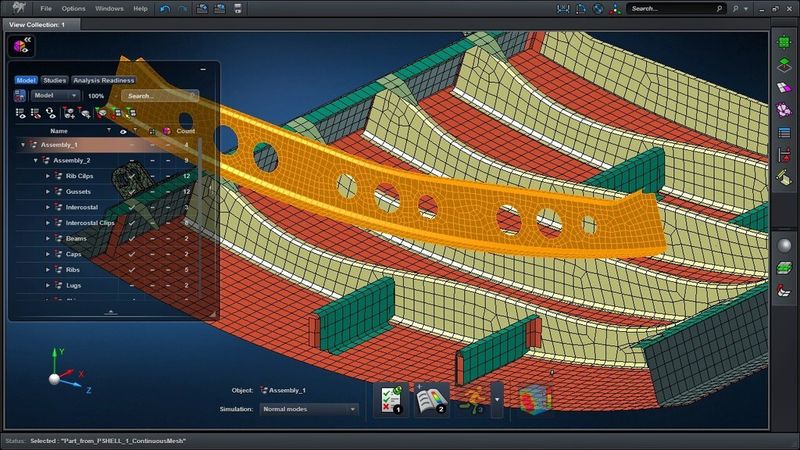Click the tri-color axes triad icon in the top bar

(x=615, y=9)
